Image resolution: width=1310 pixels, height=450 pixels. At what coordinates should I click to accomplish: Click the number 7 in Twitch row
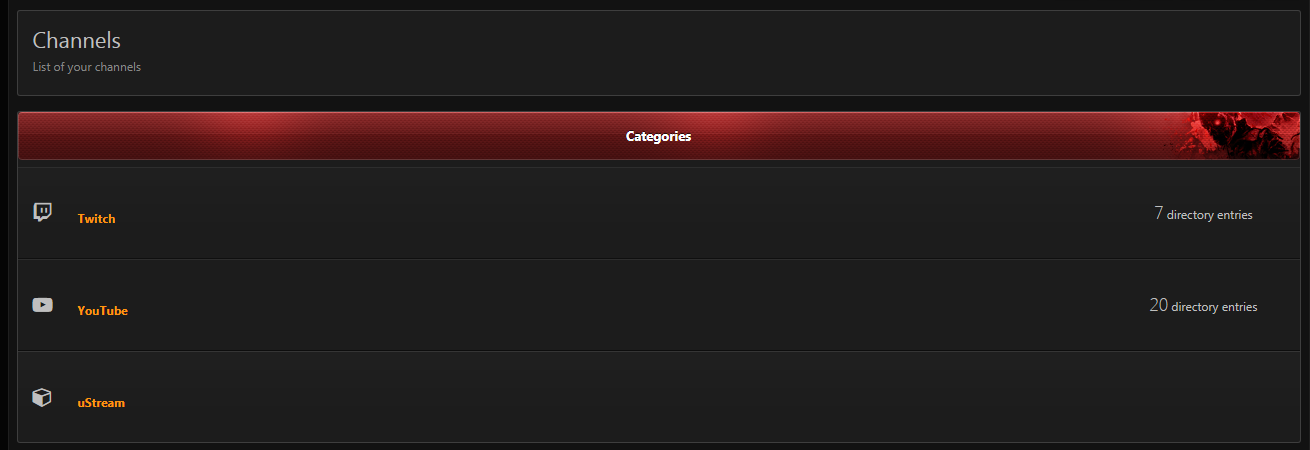coord(1158,213)
